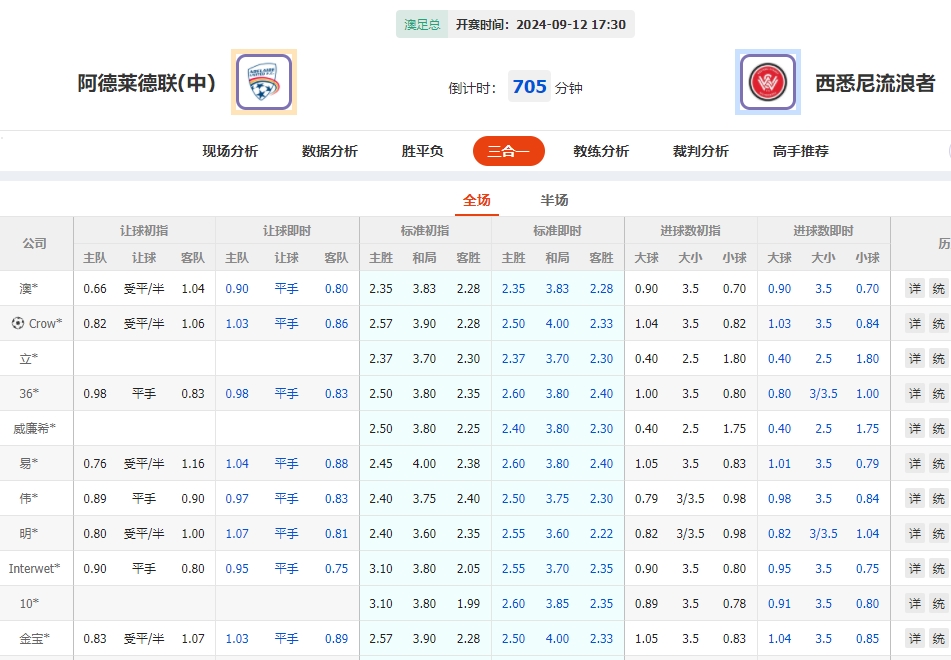This screenshot has width=951, height=660.
Task: Open the 裁判分析 page
Action: coord(699,151)
